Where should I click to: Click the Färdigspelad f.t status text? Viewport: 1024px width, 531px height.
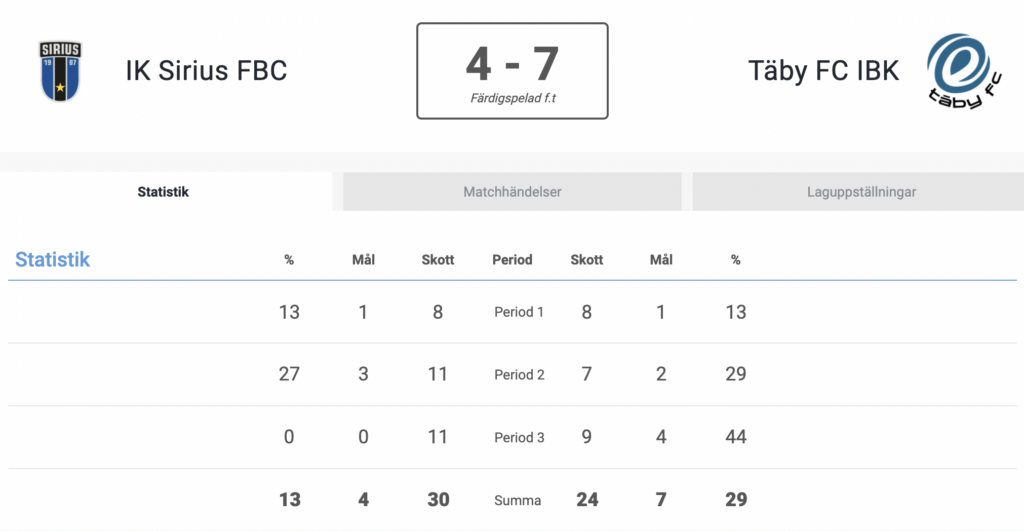pyautogui.click(x=513, y=98)
